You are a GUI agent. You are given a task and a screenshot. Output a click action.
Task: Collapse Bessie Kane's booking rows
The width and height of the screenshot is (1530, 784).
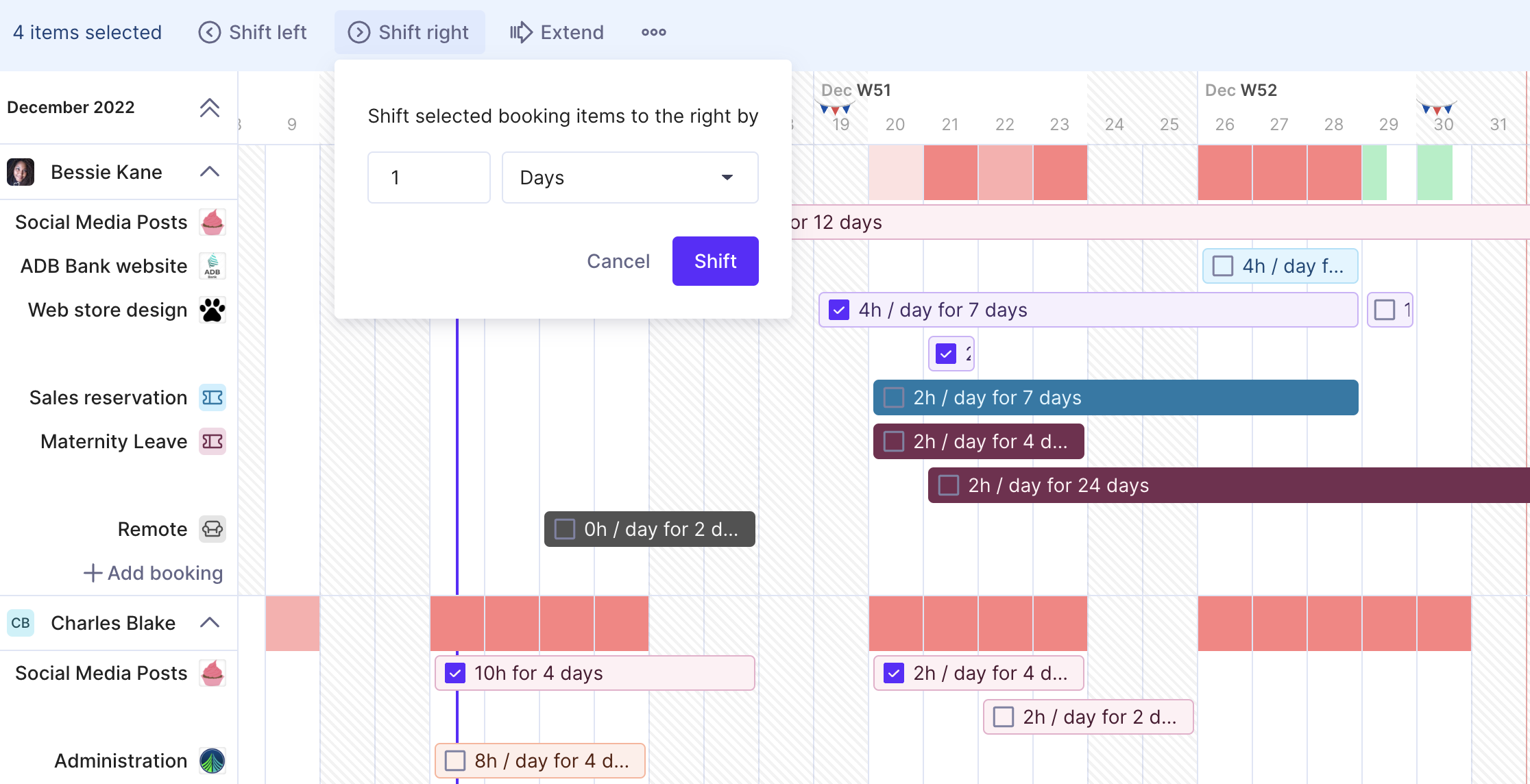(x=210, y=172)
